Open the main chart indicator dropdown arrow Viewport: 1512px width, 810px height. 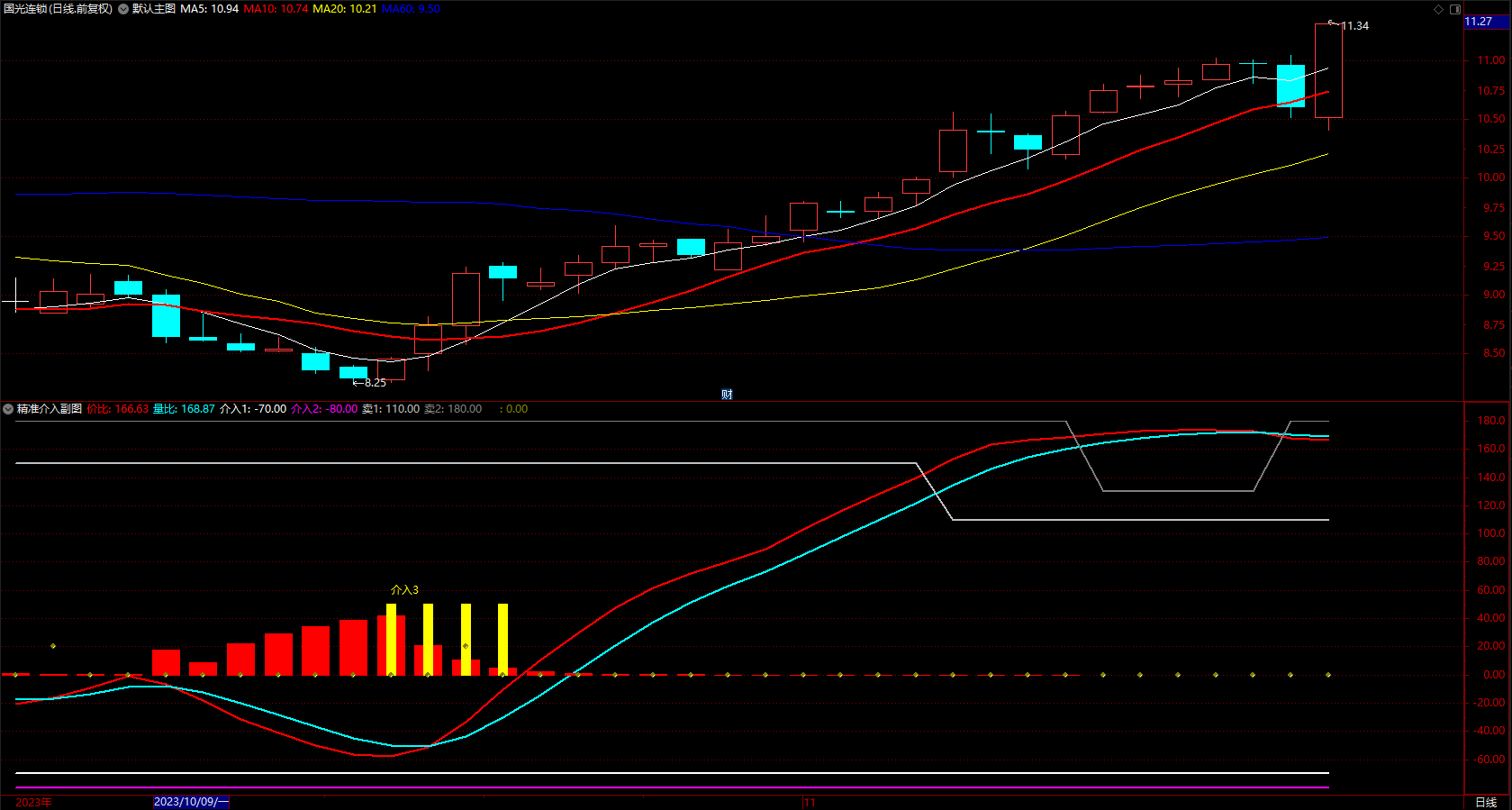123,9
